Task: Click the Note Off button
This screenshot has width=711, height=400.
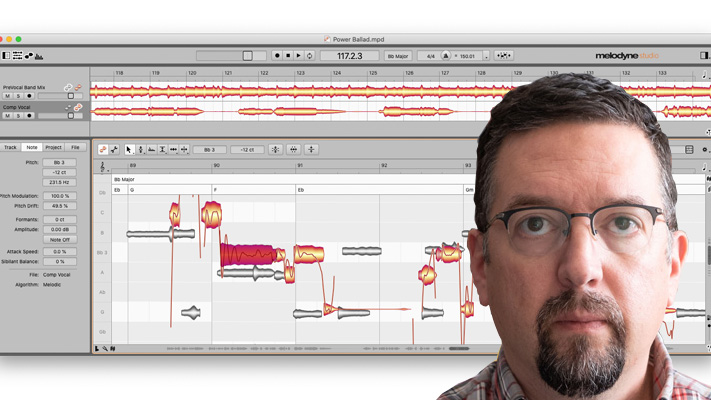Action: [x=60, y=240]
